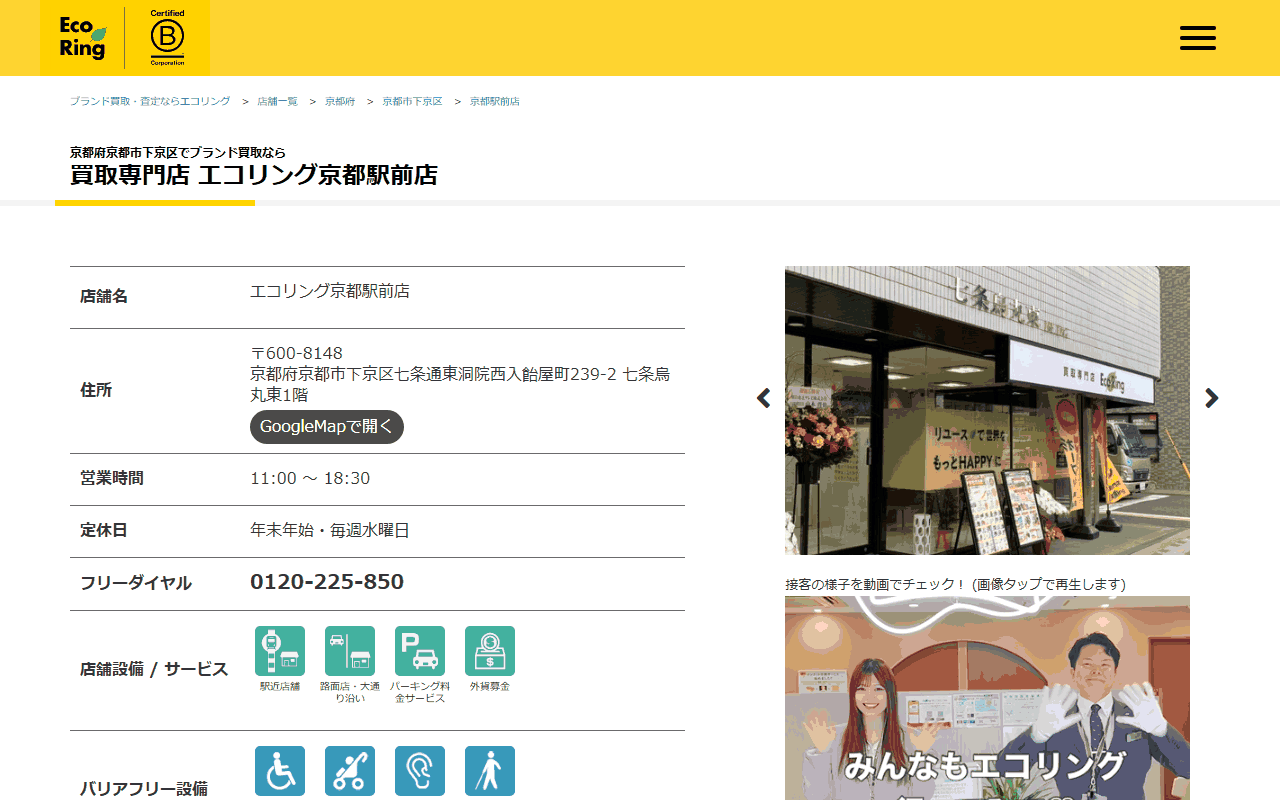The image size is (1280, 800).
Task: Click the 住所 row label
Action: pyautogui.click(x=96, y=390)
